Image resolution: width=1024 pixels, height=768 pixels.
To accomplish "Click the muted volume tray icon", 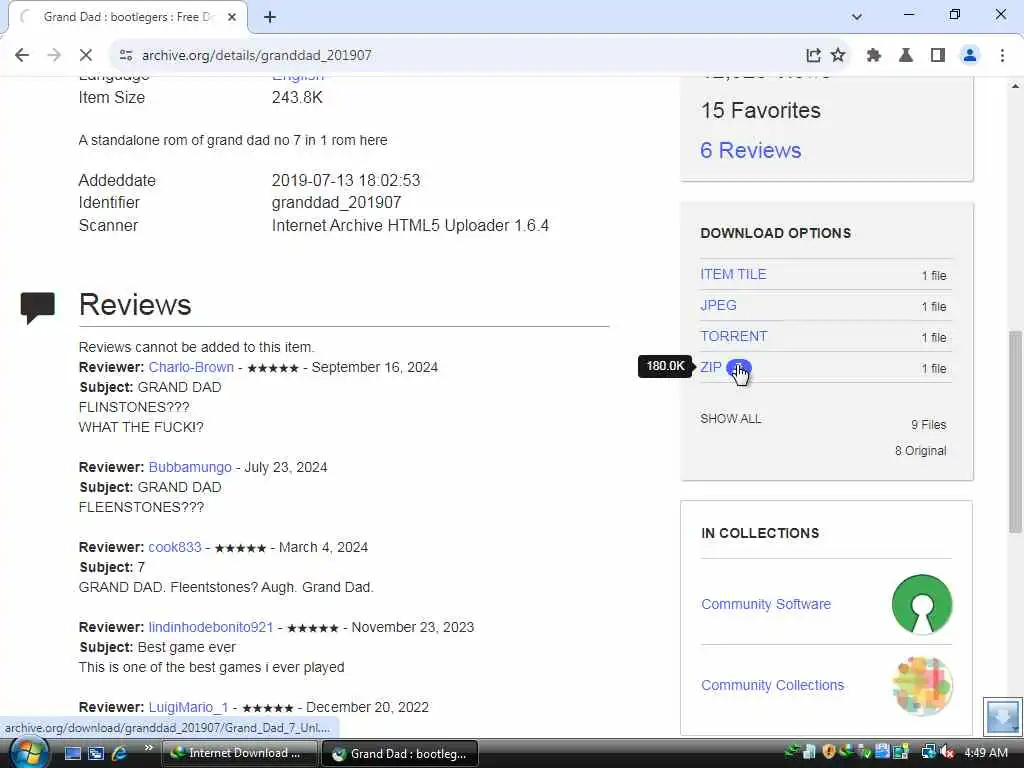I will pyautogui.click(x=947, y=752).
